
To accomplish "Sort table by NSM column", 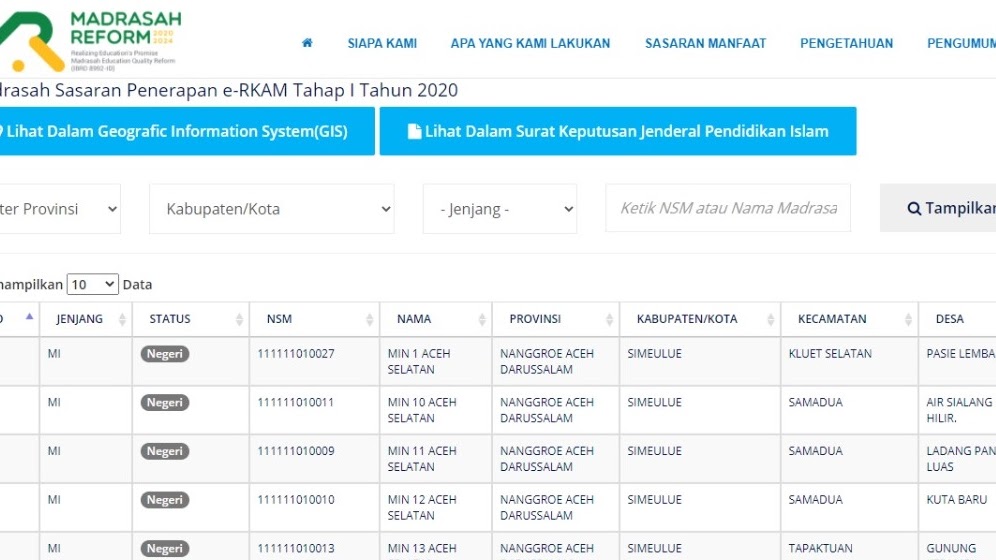I will pos(314,319).
